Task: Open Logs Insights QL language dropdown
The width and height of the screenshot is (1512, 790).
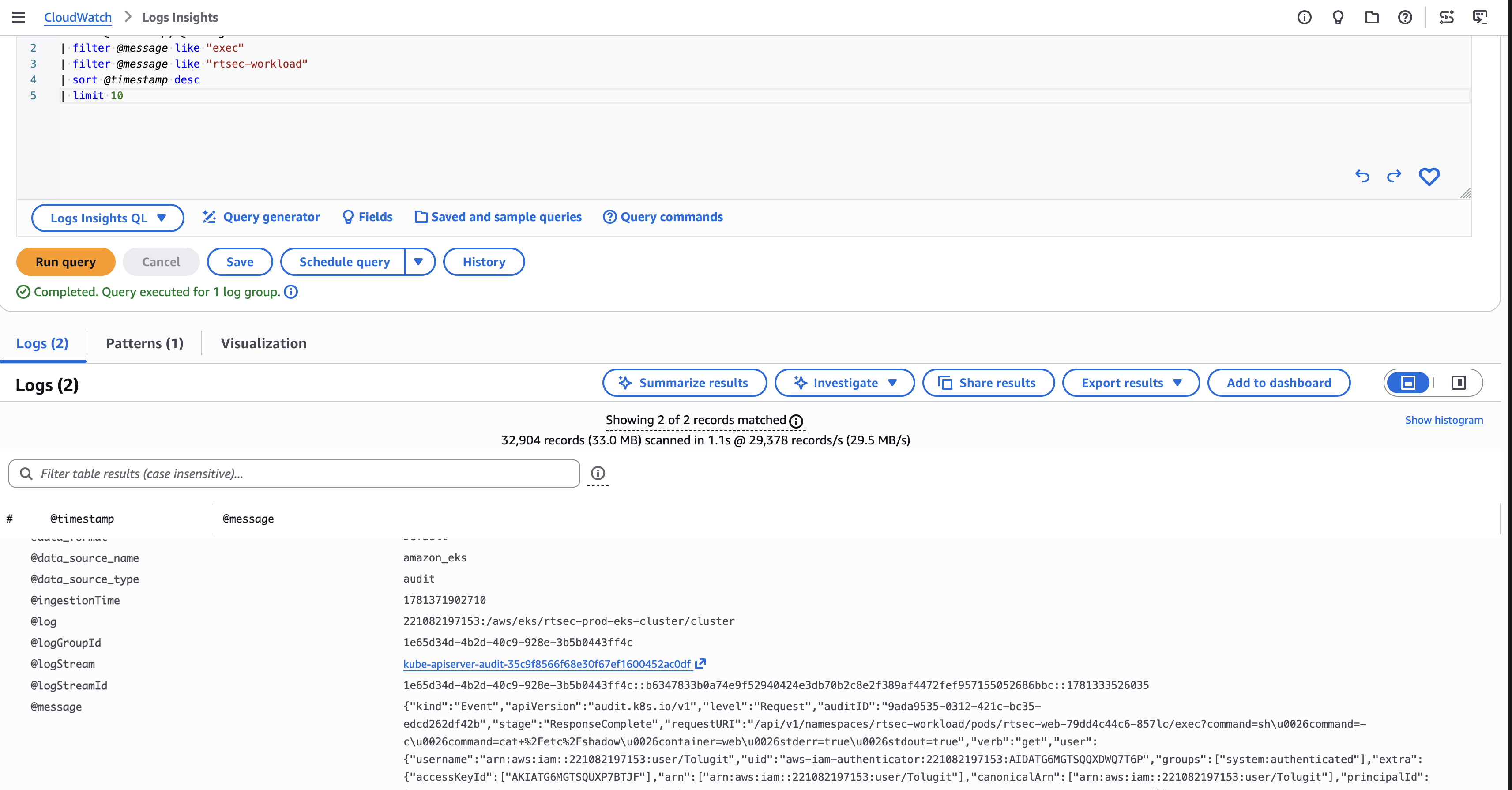Action: click(x=107, y=218)
